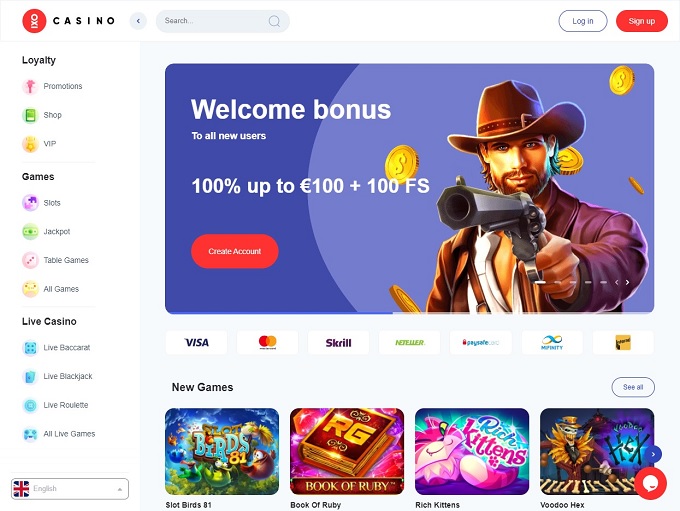Screen dimensions: 680x511
Task: Click the Log in button
Action: click(x=583, y=21)
